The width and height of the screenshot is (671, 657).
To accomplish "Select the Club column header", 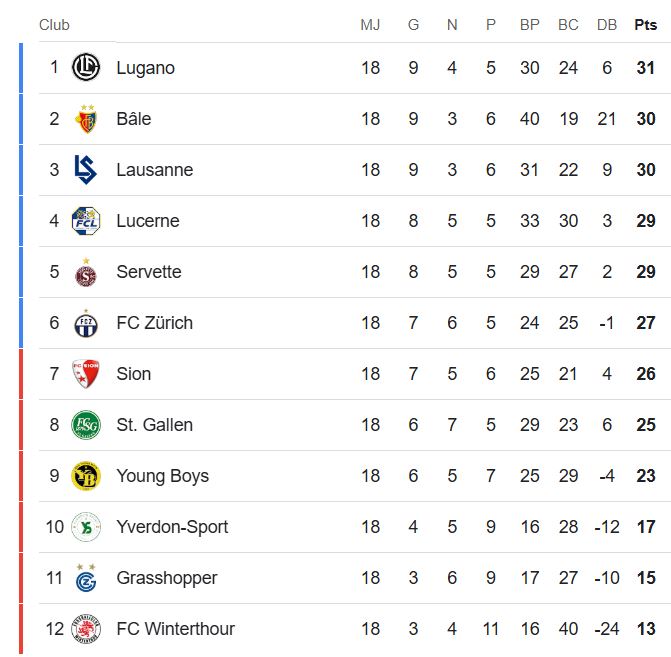I will (x=54, y=25).
